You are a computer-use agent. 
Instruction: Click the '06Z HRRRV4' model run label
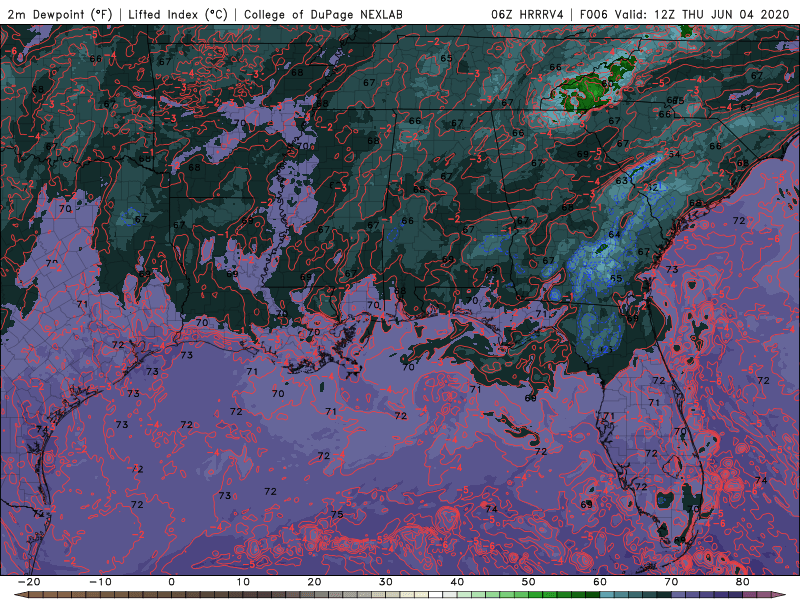[527, 14]
